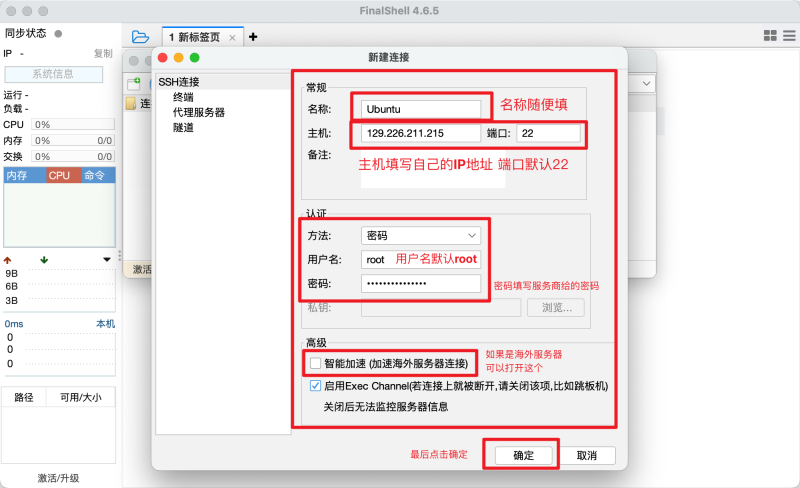Switch to the CPU tab in the process panel
Viewport: 800px width, 488px height.
(63, 175)
